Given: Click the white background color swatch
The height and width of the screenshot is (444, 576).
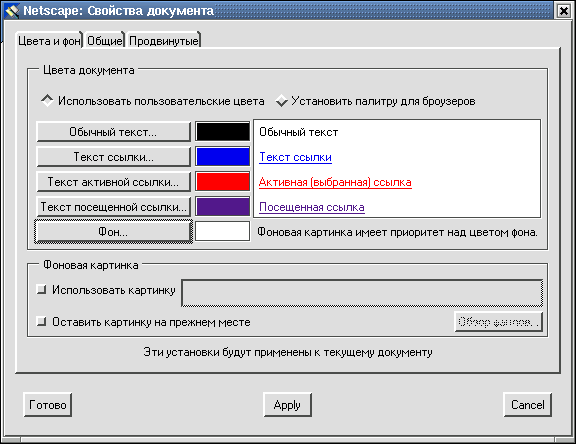Looking at the screenshot, I should tap(223, 231).
